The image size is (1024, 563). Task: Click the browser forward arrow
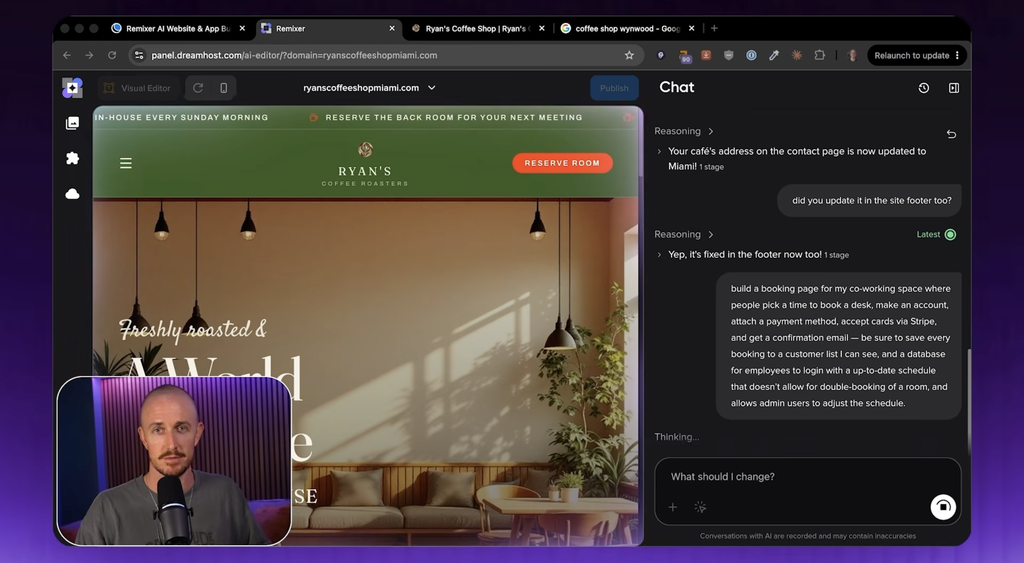89,56
